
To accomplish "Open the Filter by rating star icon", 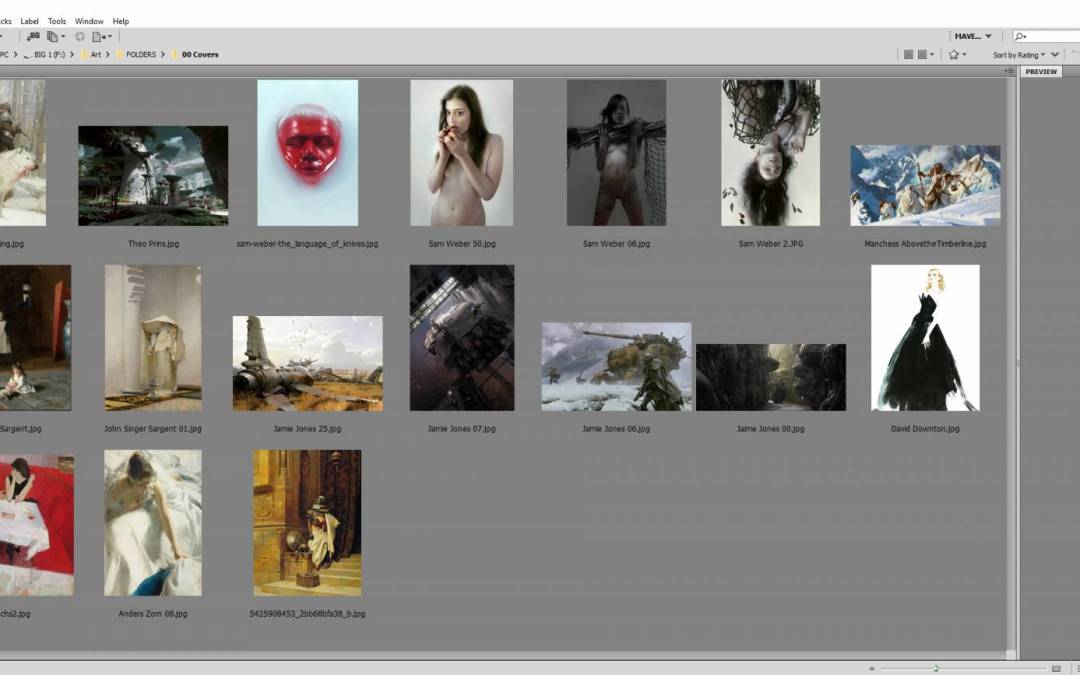I will pyautogui.click(x=956, y=55).
